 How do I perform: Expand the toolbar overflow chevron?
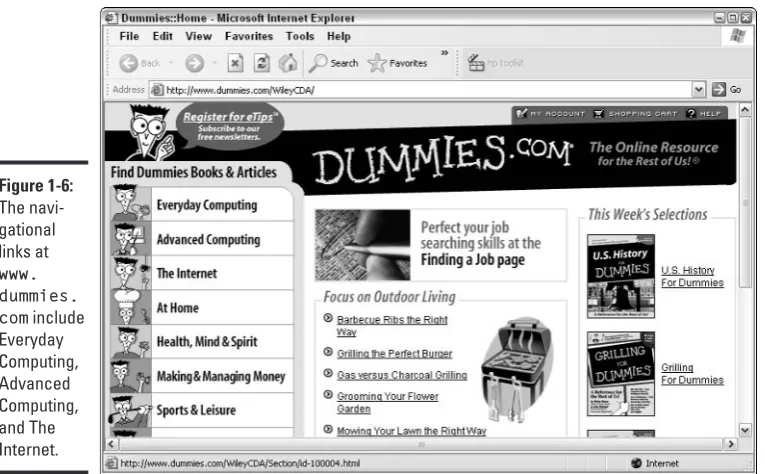point(444,53)
